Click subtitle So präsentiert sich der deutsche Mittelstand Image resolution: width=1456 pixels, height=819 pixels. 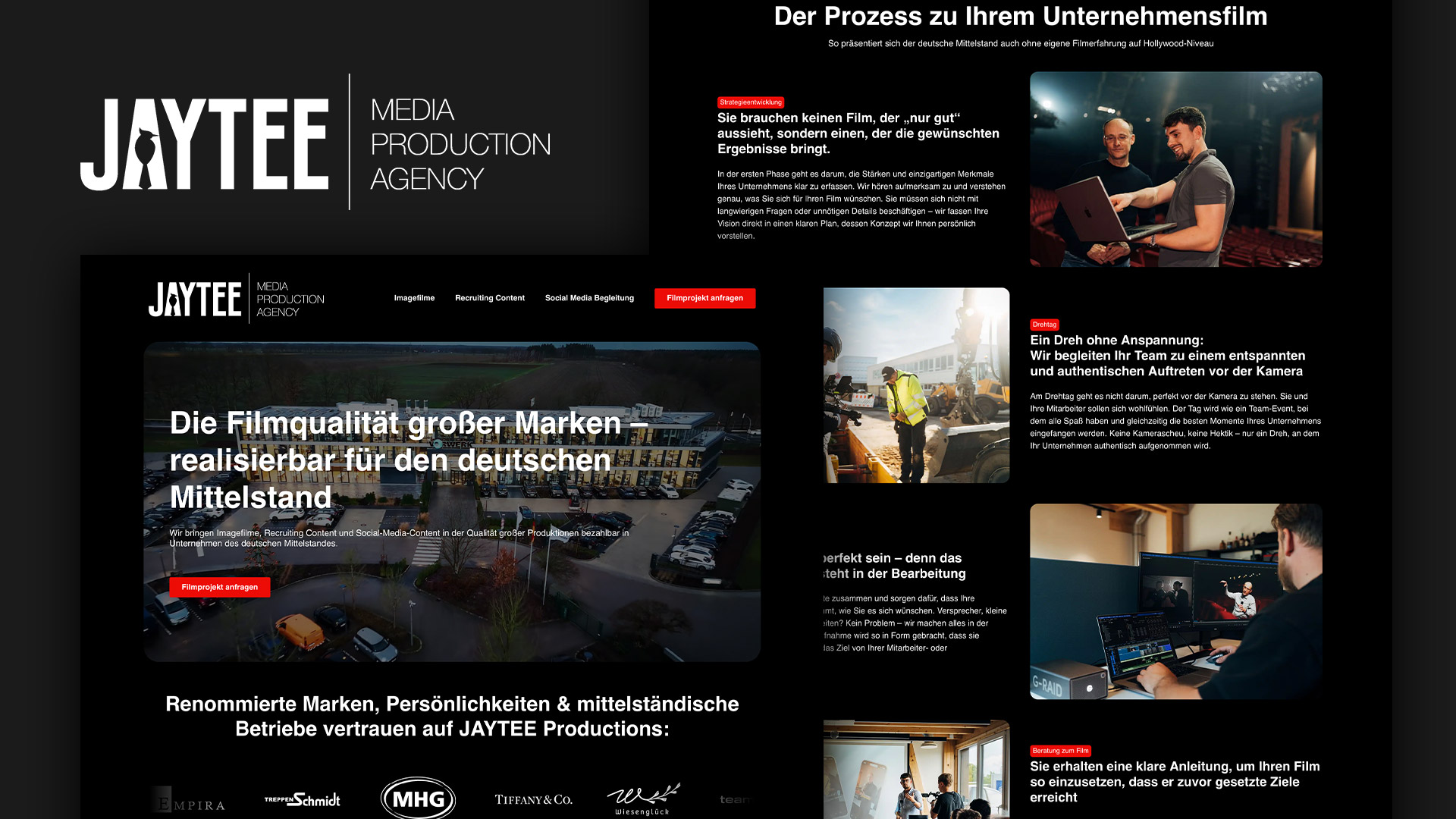click(1021, 43)
